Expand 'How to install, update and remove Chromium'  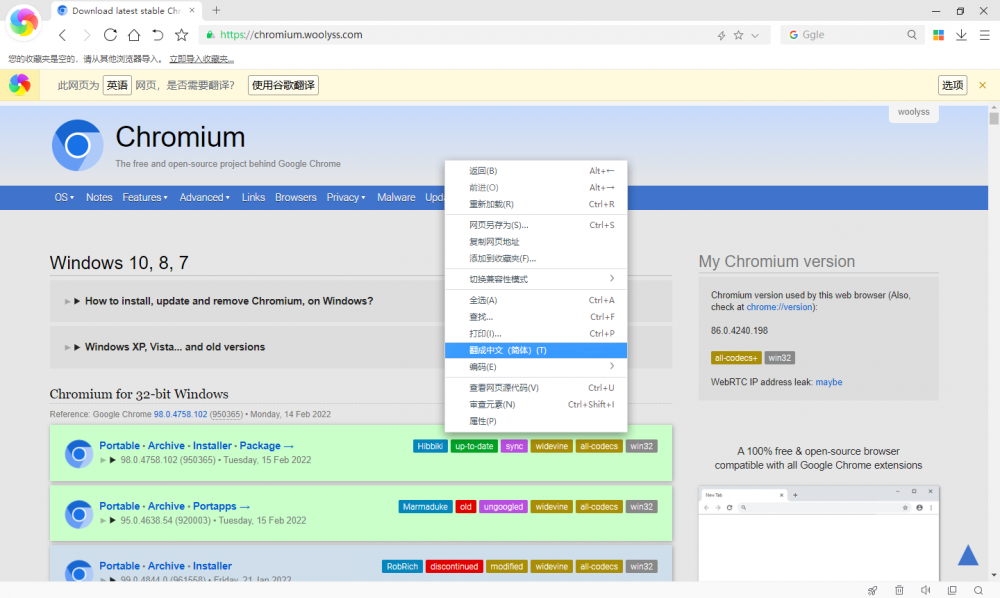tap(229, 301)
